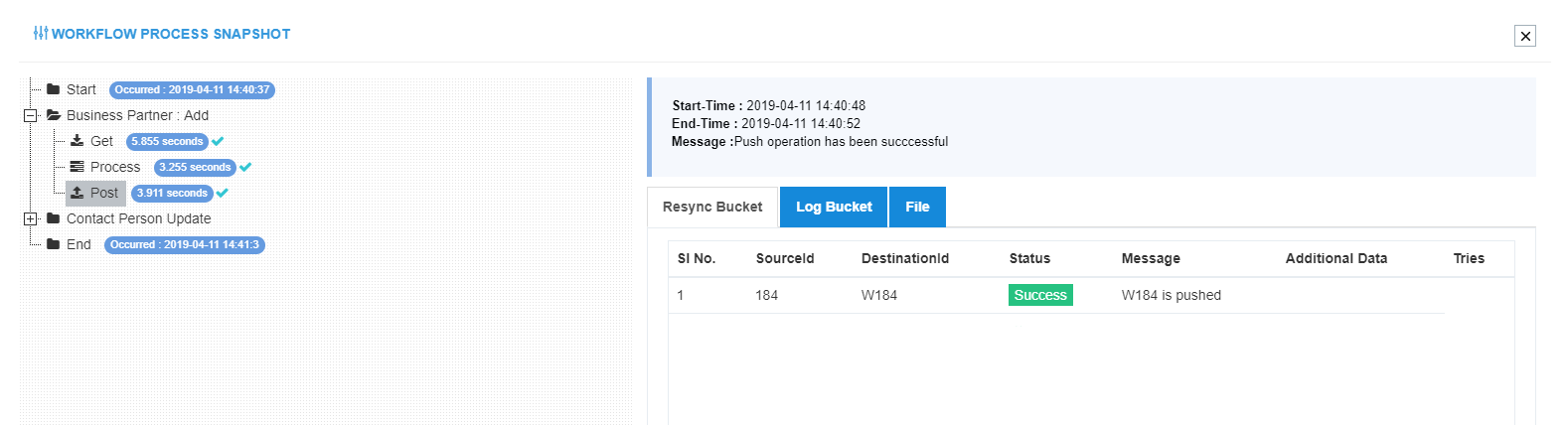Switch to the Resync Bucket tab
The height and width of the screenshot is (425, 1568).
[712, 207]
